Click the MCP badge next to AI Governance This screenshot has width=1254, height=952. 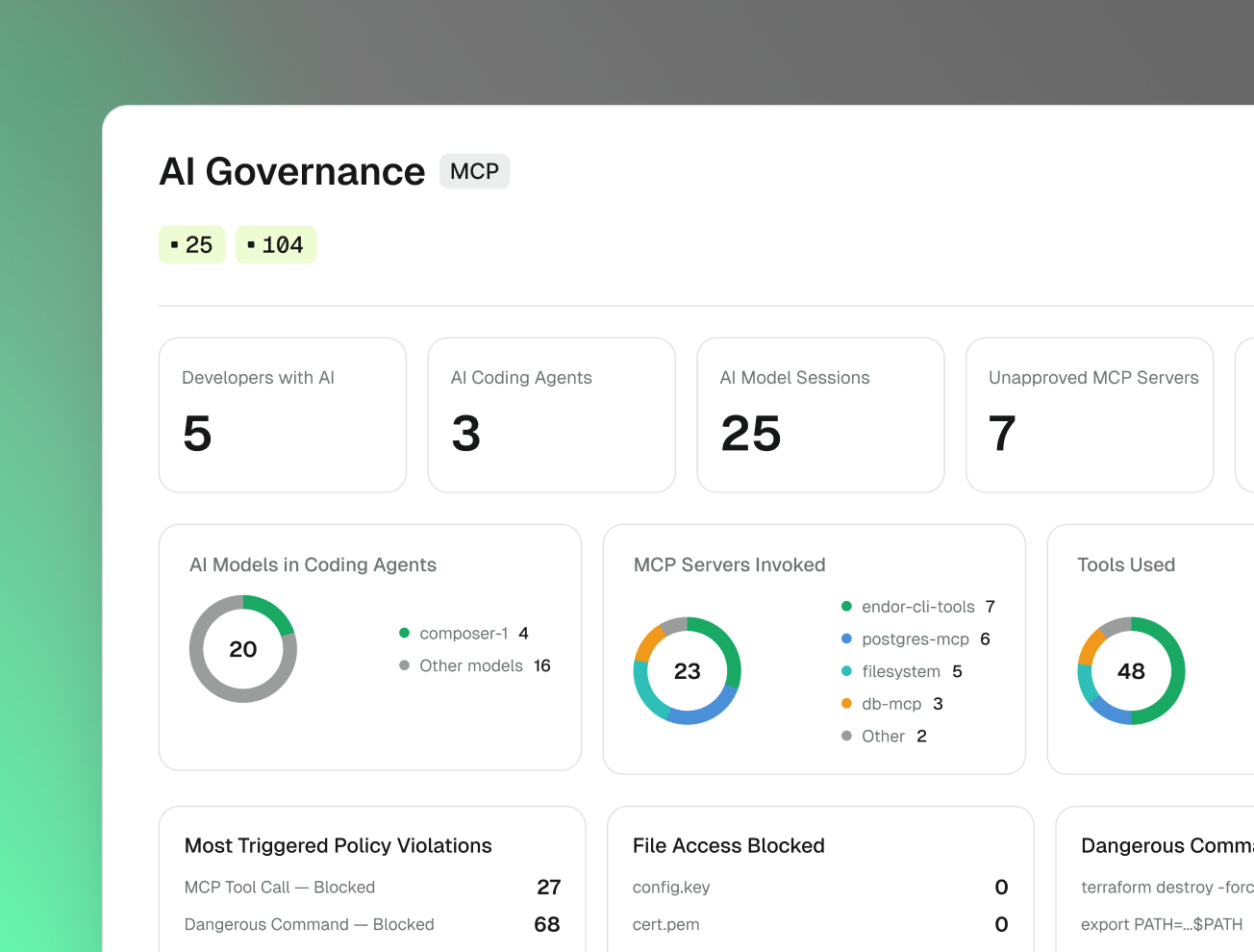click(474, 171)
